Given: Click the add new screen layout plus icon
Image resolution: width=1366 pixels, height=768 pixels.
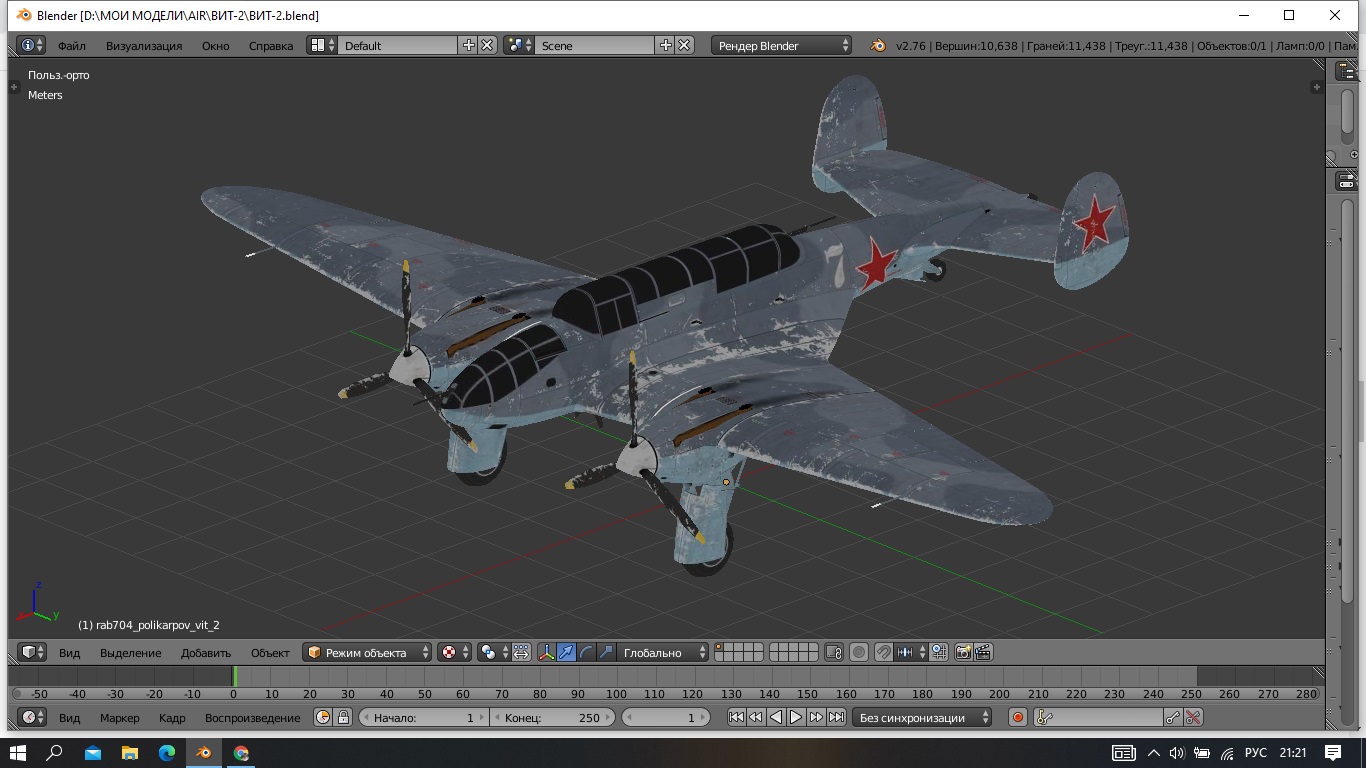Looking at the screenshot, I should click(468, 45).
